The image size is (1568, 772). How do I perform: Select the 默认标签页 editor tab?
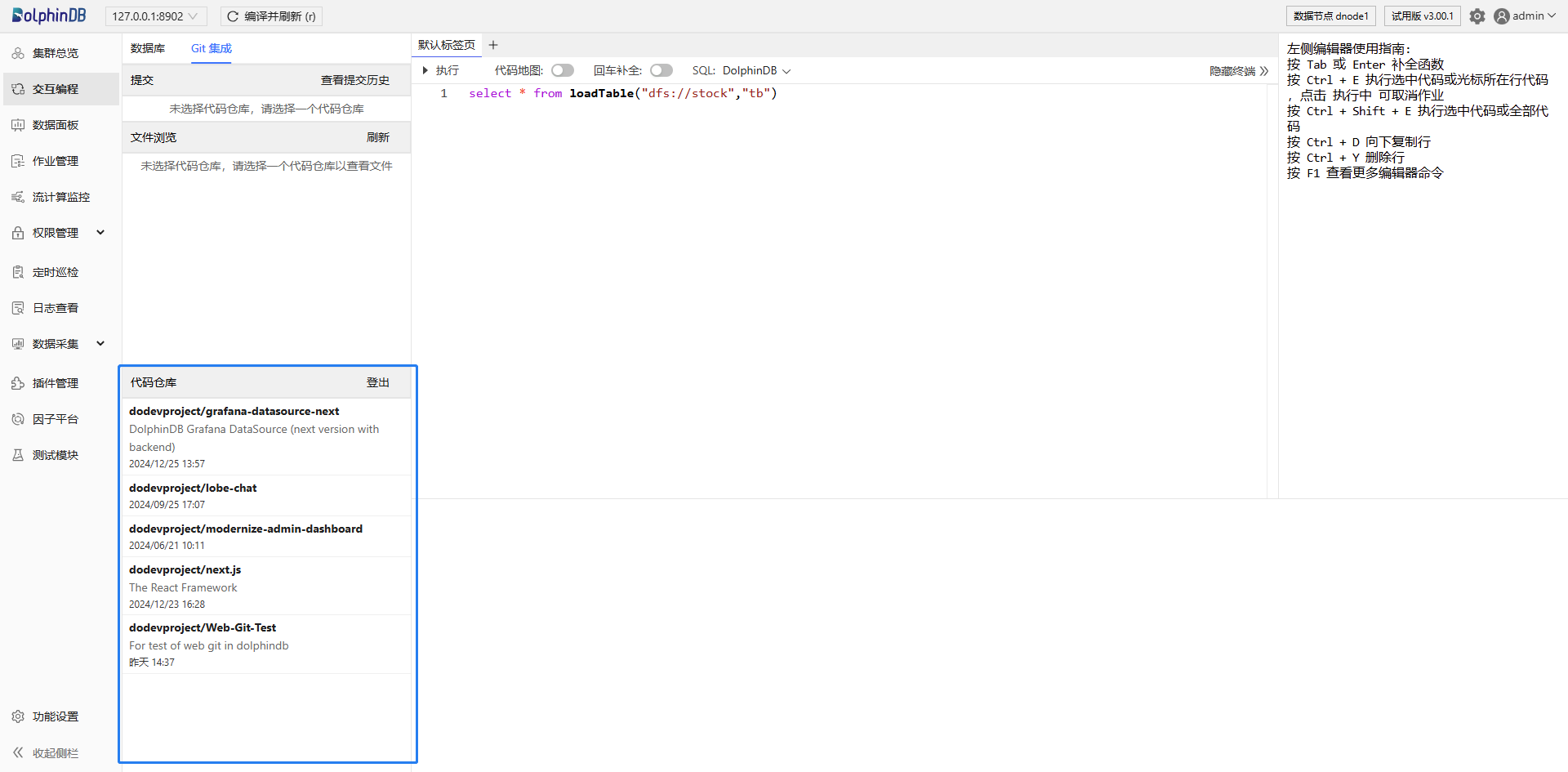pyautogui.click(x=446, y=45)
